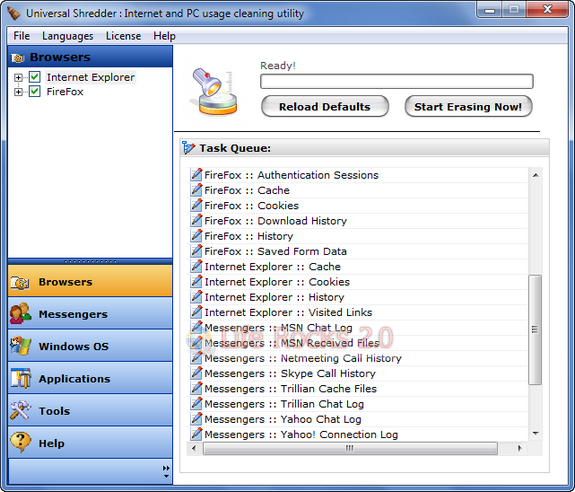This screenshot has height=492, width=575.
Task: Click the horizontal scrollbar thumb in Task Queue
Action: [350, 448]
